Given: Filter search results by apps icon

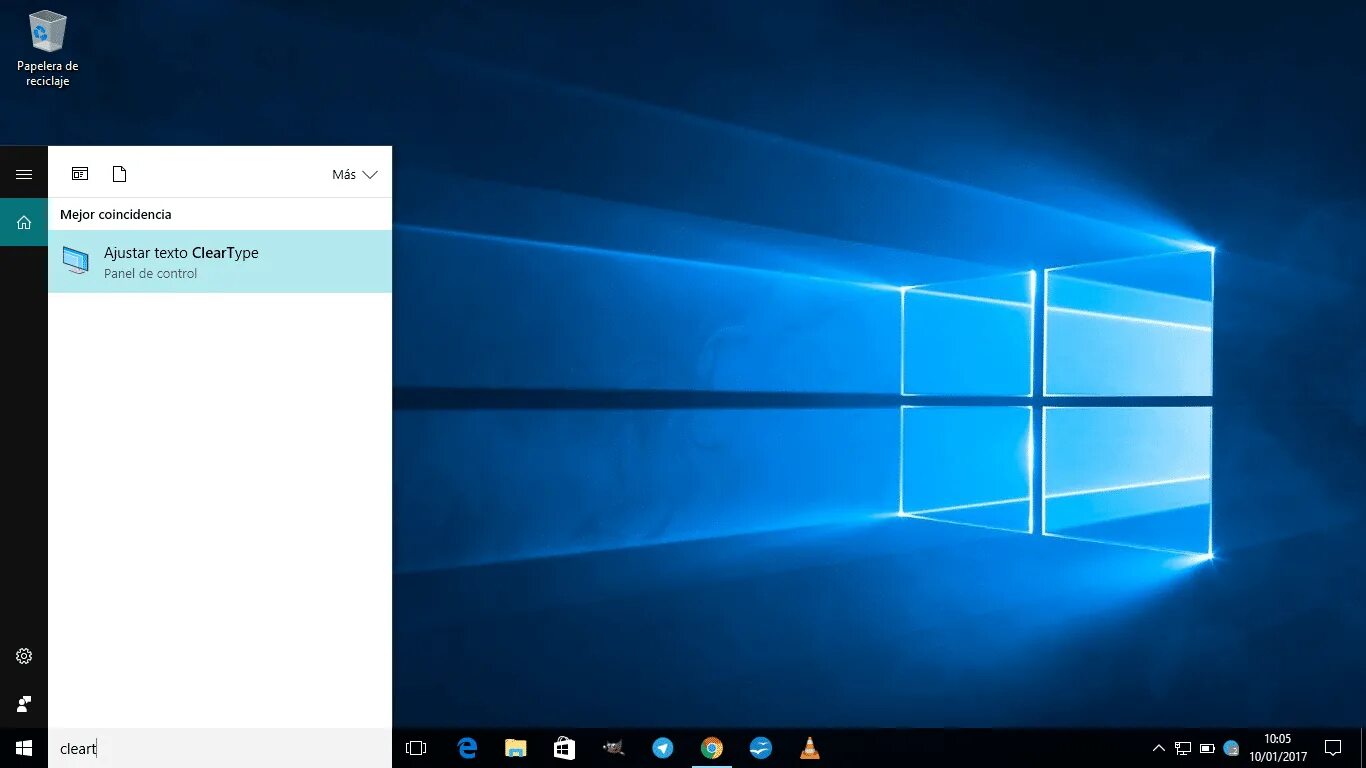Looking at the screenshot, I should pyautogui.click(x=80, y=174).
